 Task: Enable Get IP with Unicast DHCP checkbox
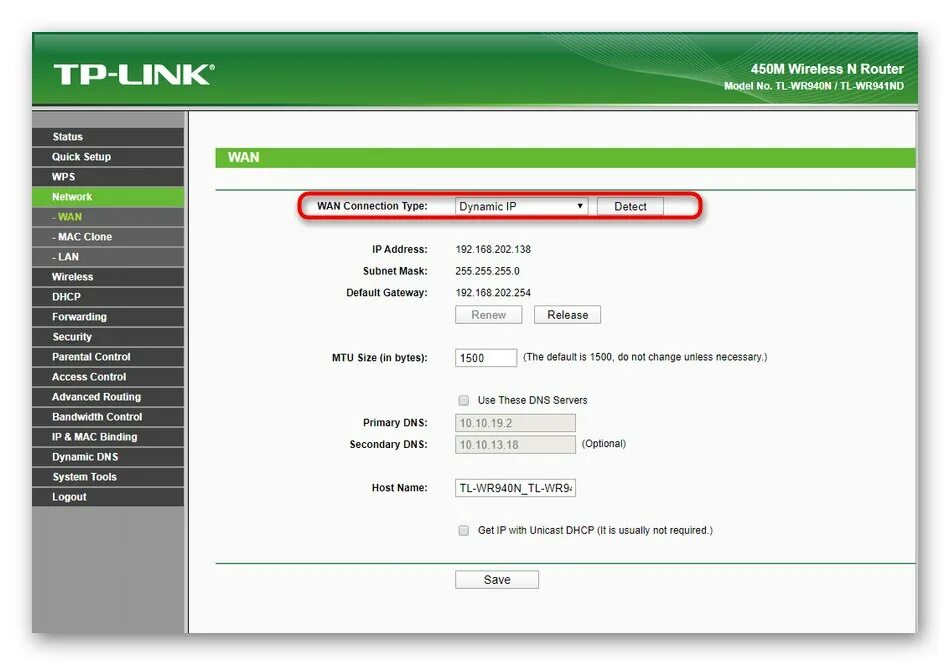click(463, 531)
